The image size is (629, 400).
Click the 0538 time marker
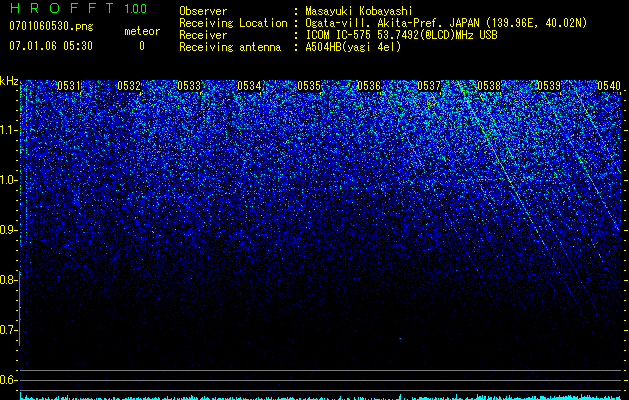click(x=489, y=86)
